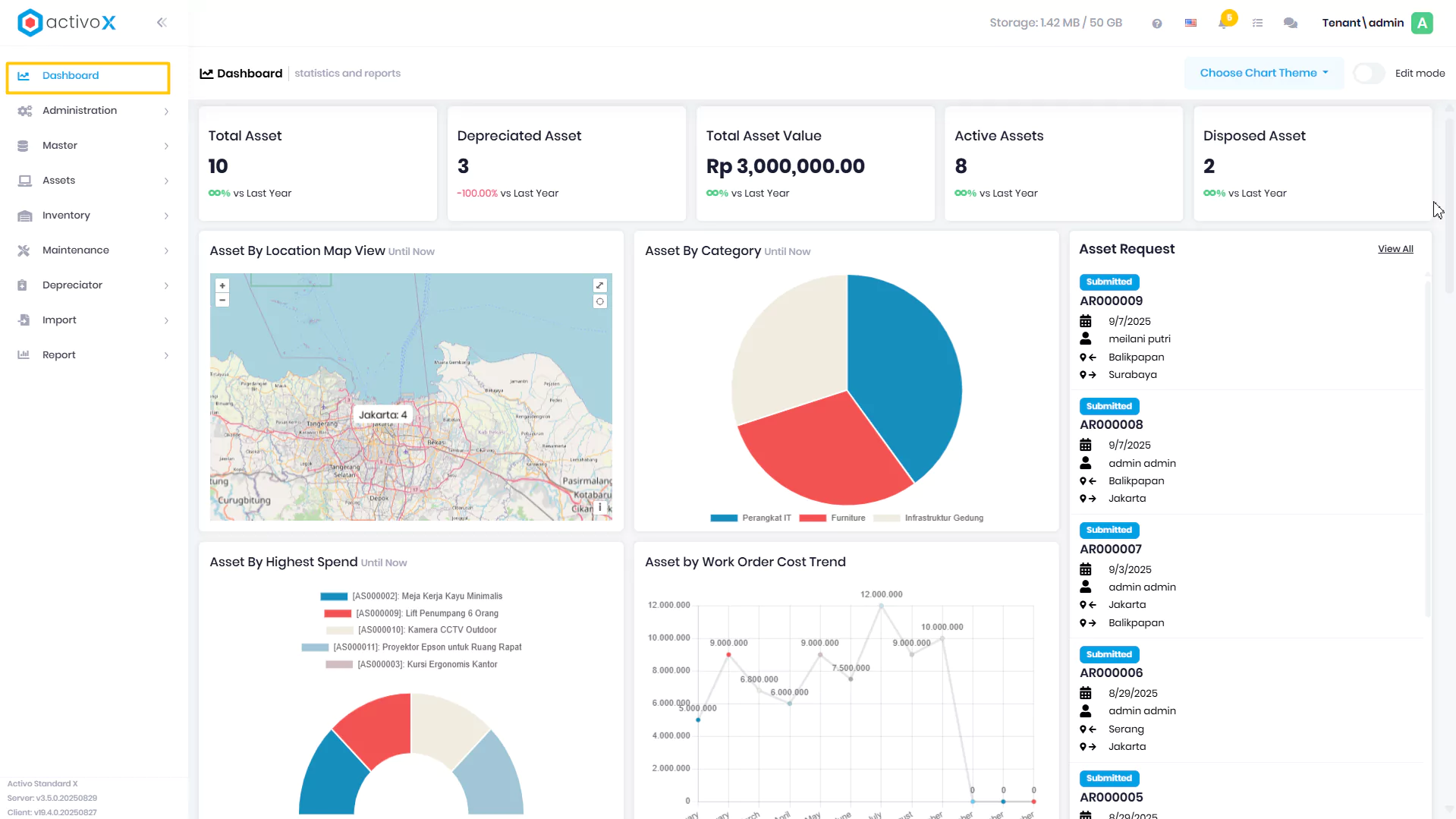Open the Choose Chart Theme dropdown
Viewport: 1456px width, 819px height.
click(x=1264, y=74)
